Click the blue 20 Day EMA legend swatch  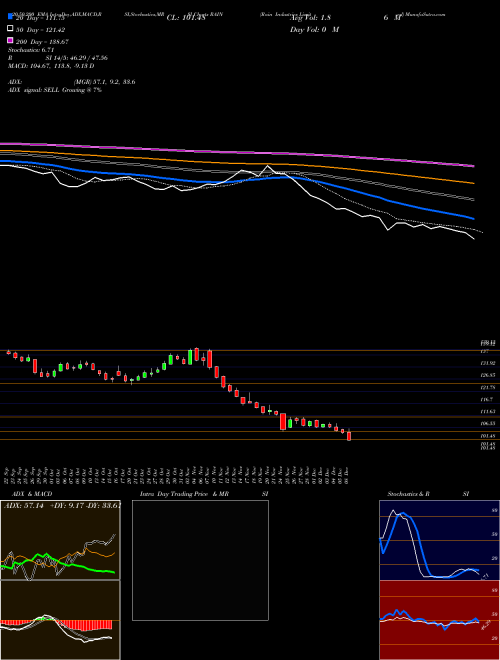point(10,17)
